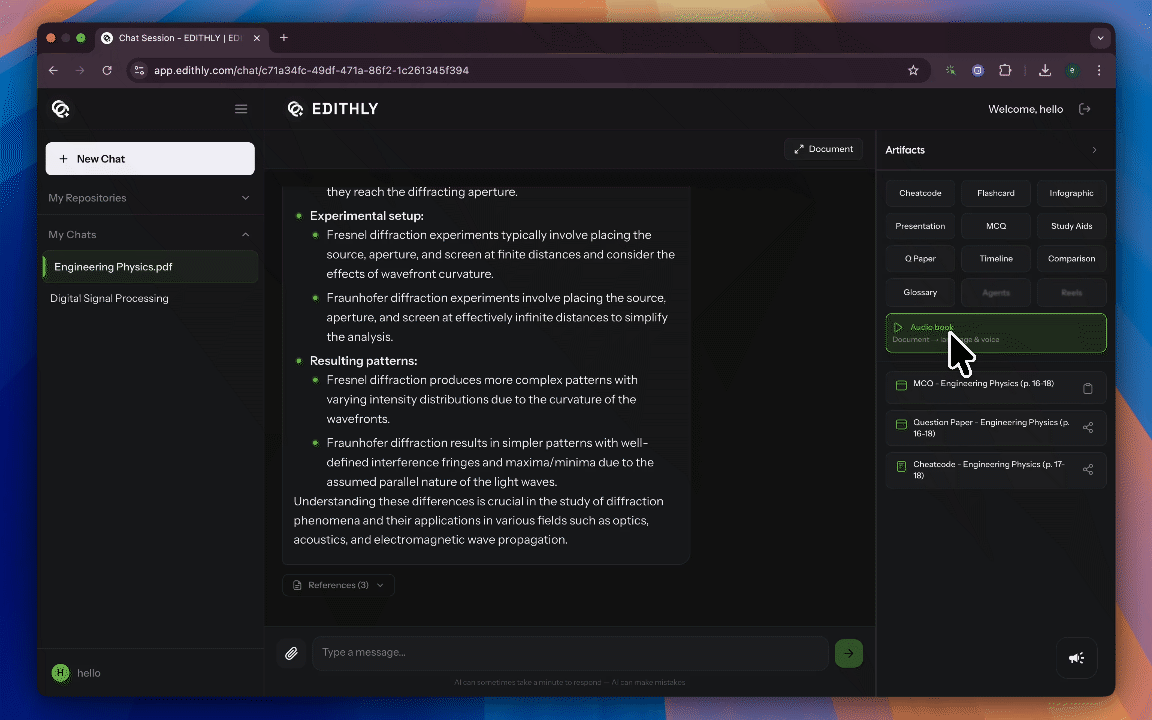The width and height of the screenshot is (1152, 720).
Task: Click the browser address bar URL
Action: (312, 71)
